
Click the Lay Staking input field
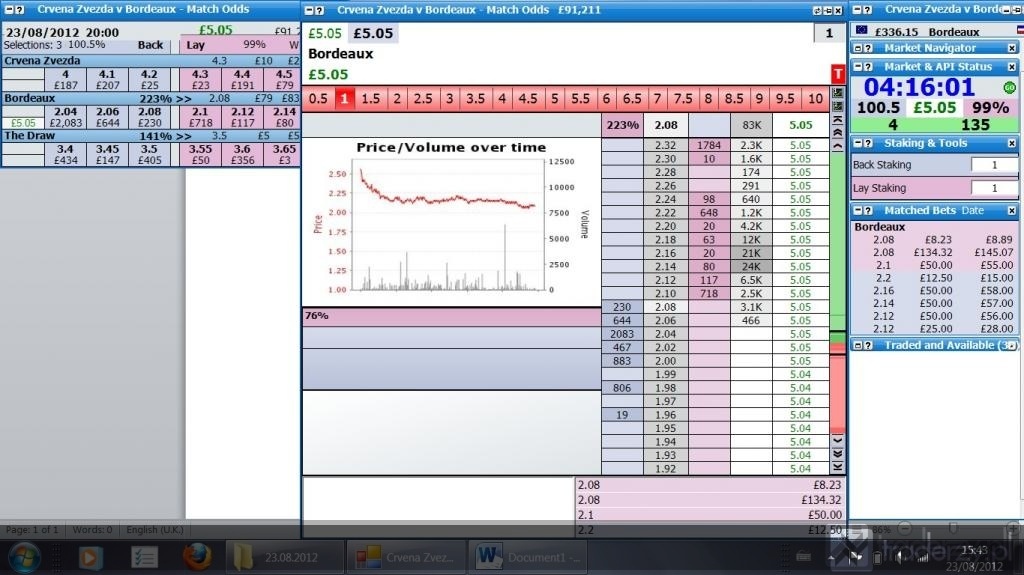coord(994,188)
